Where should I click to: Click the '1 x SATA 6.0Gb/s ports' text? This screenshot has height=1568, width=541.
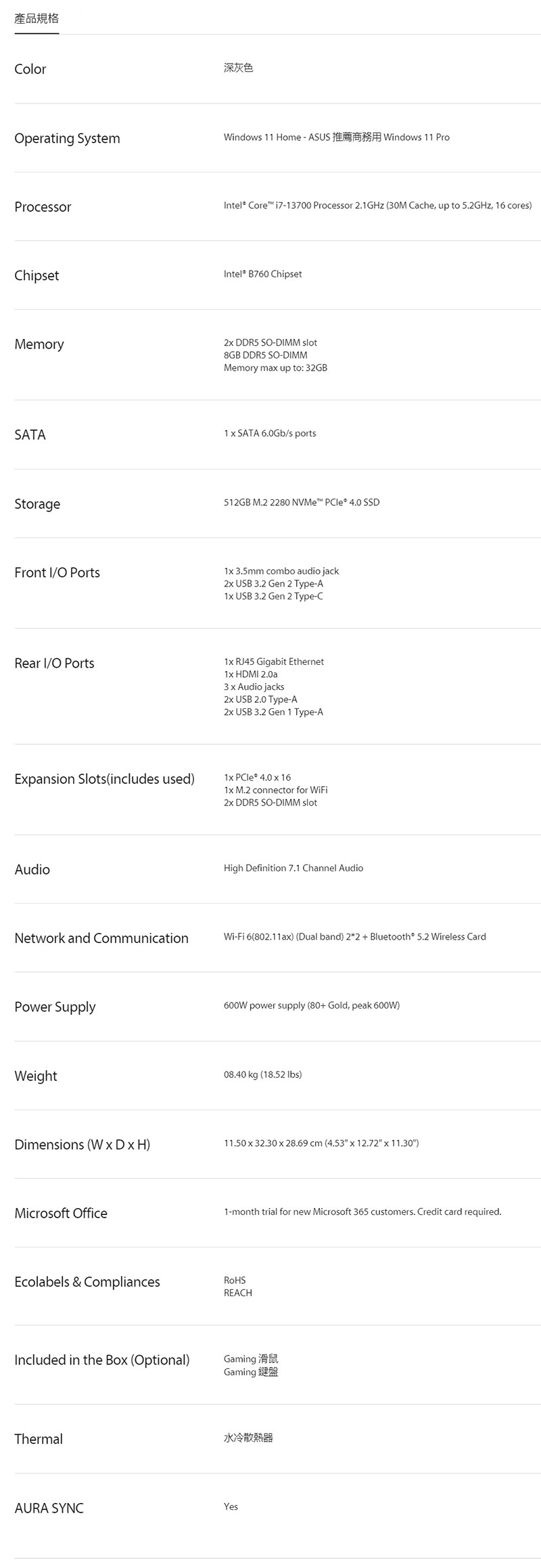[270, 434]
